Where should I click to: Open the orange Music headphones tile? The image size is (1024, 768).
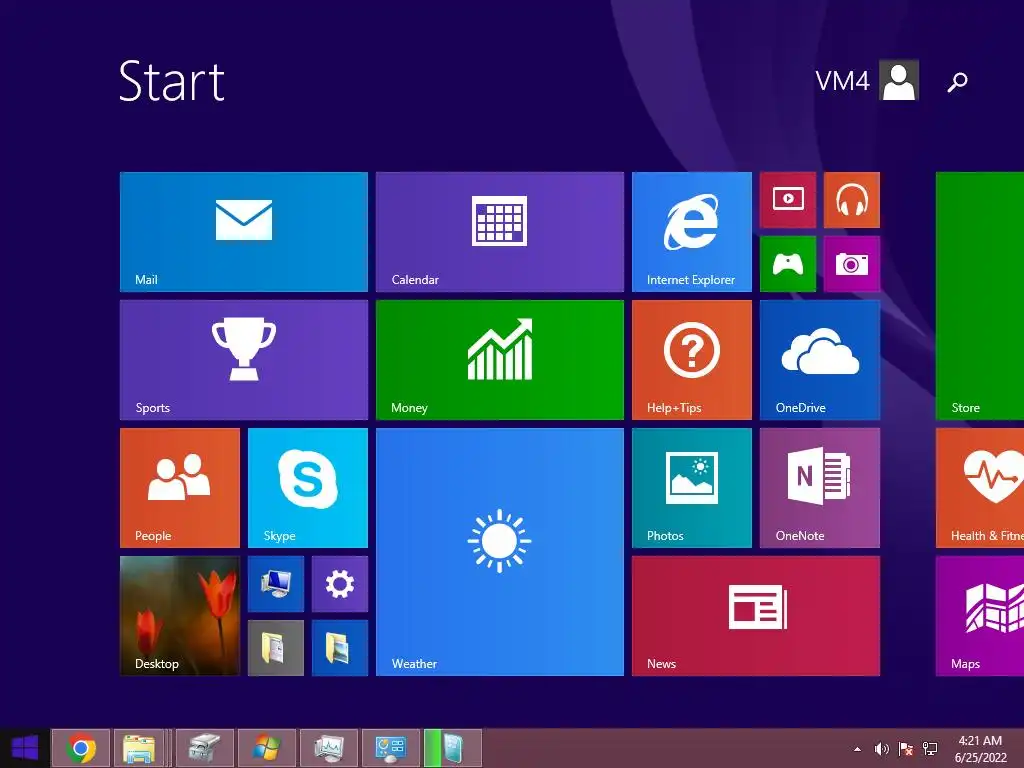click(x=852, y=200)
